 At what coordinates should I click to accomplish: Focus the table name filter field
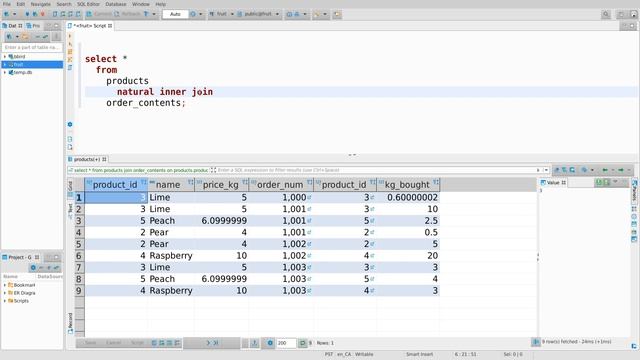pos(32,47)
